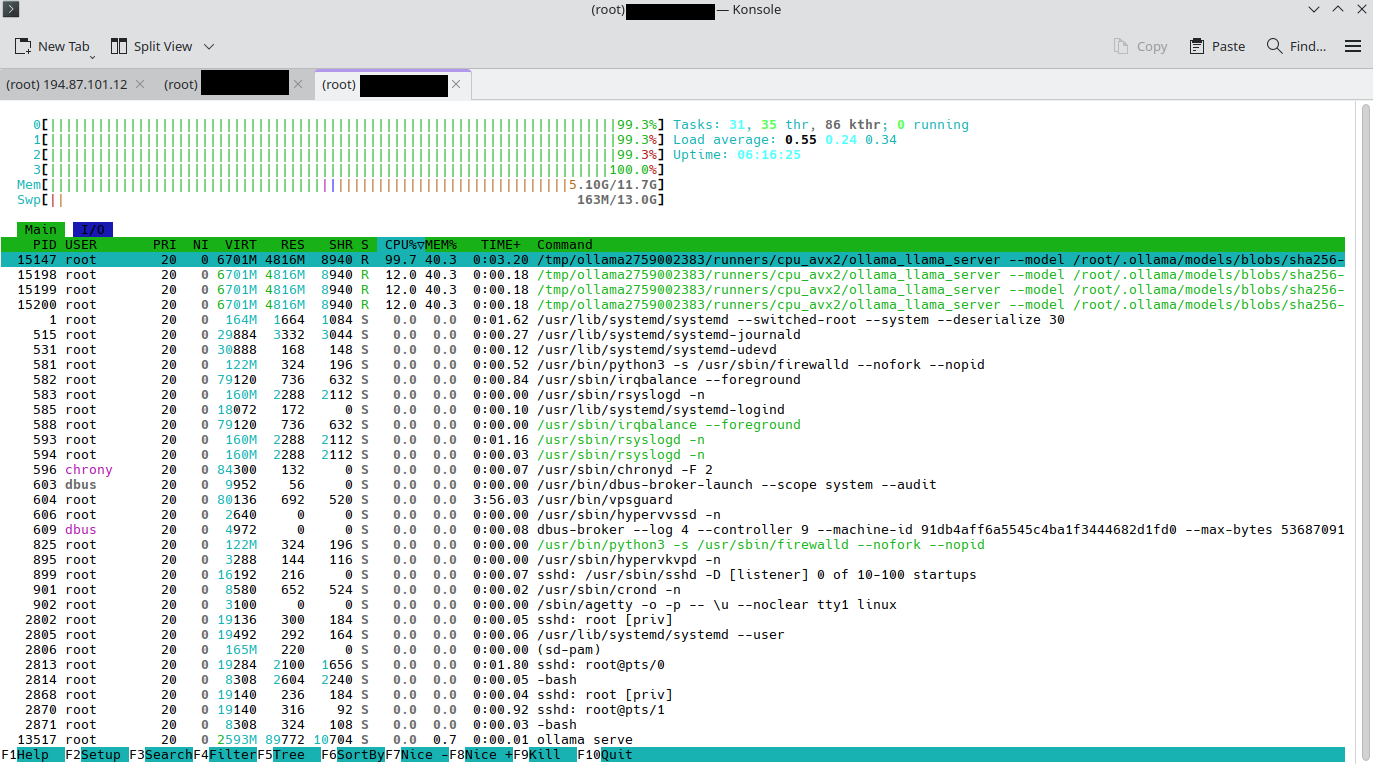Viewport: 1373px width, 764px height.
Task: Select the systemd-journald row PID 515
Action: point(673,335)
